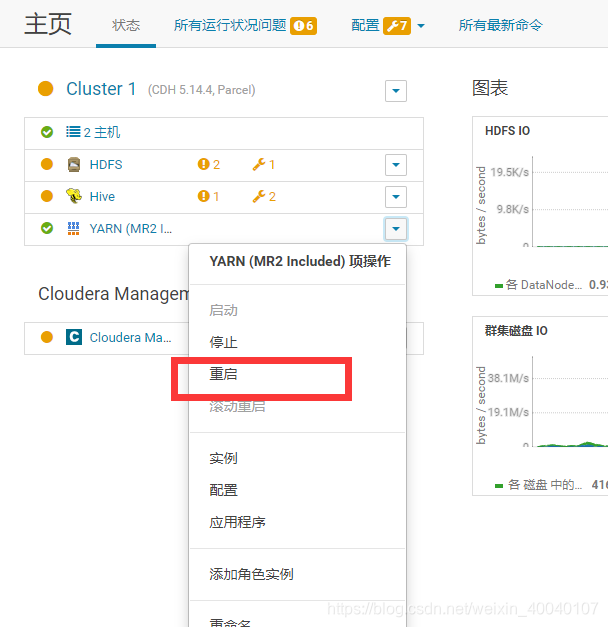The height and width of the screenshot is (627, 608).
Task: Select 添加角色实例 menu entry
Action: [252, 574]
